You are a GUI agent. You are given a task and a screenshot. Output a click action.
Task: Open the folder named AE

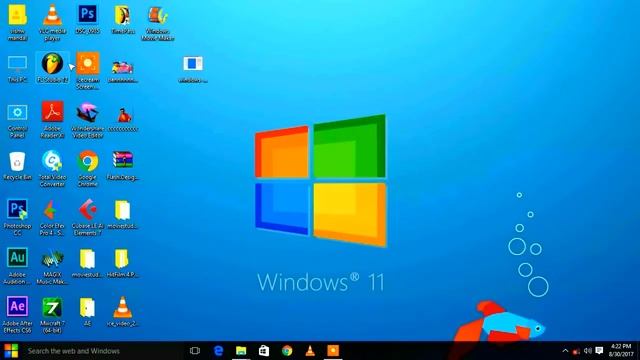87,311
